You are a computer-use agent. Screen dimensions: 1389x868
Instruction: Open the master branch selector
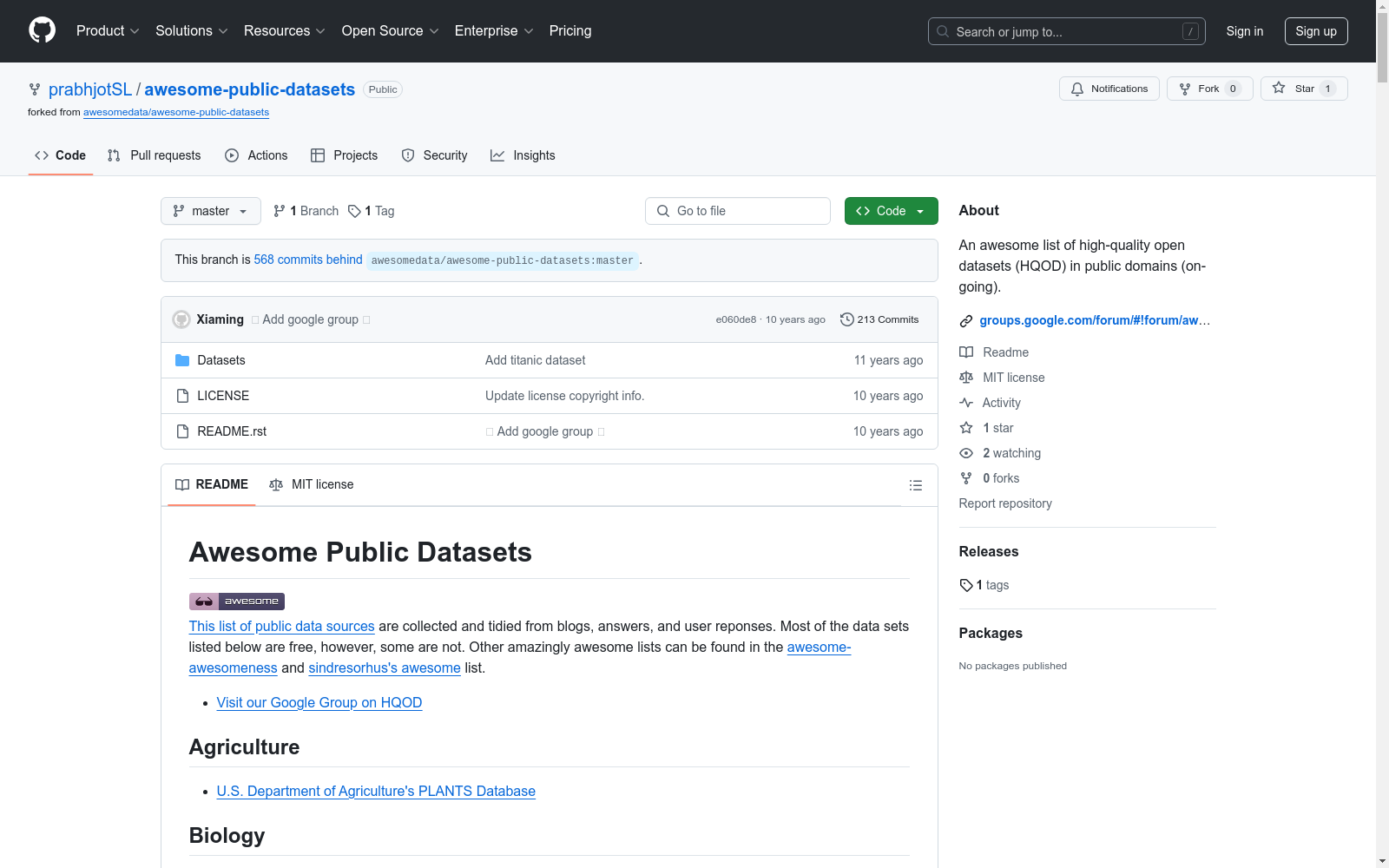click(x=211, y=211)
